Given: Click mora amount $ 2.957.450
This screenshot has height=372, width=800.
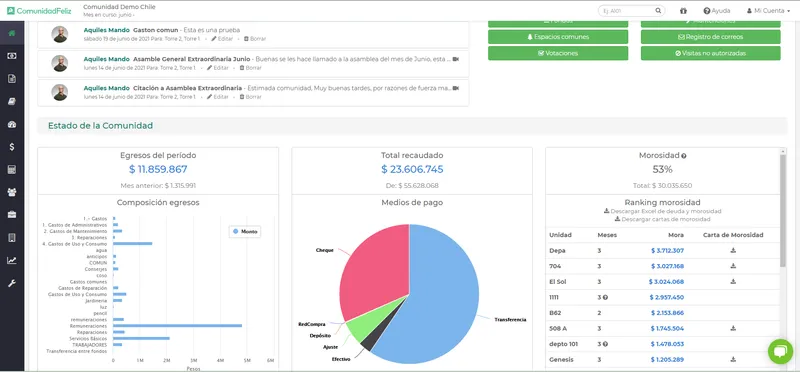Looking at the screenshot, I should (x=666, y=297).
